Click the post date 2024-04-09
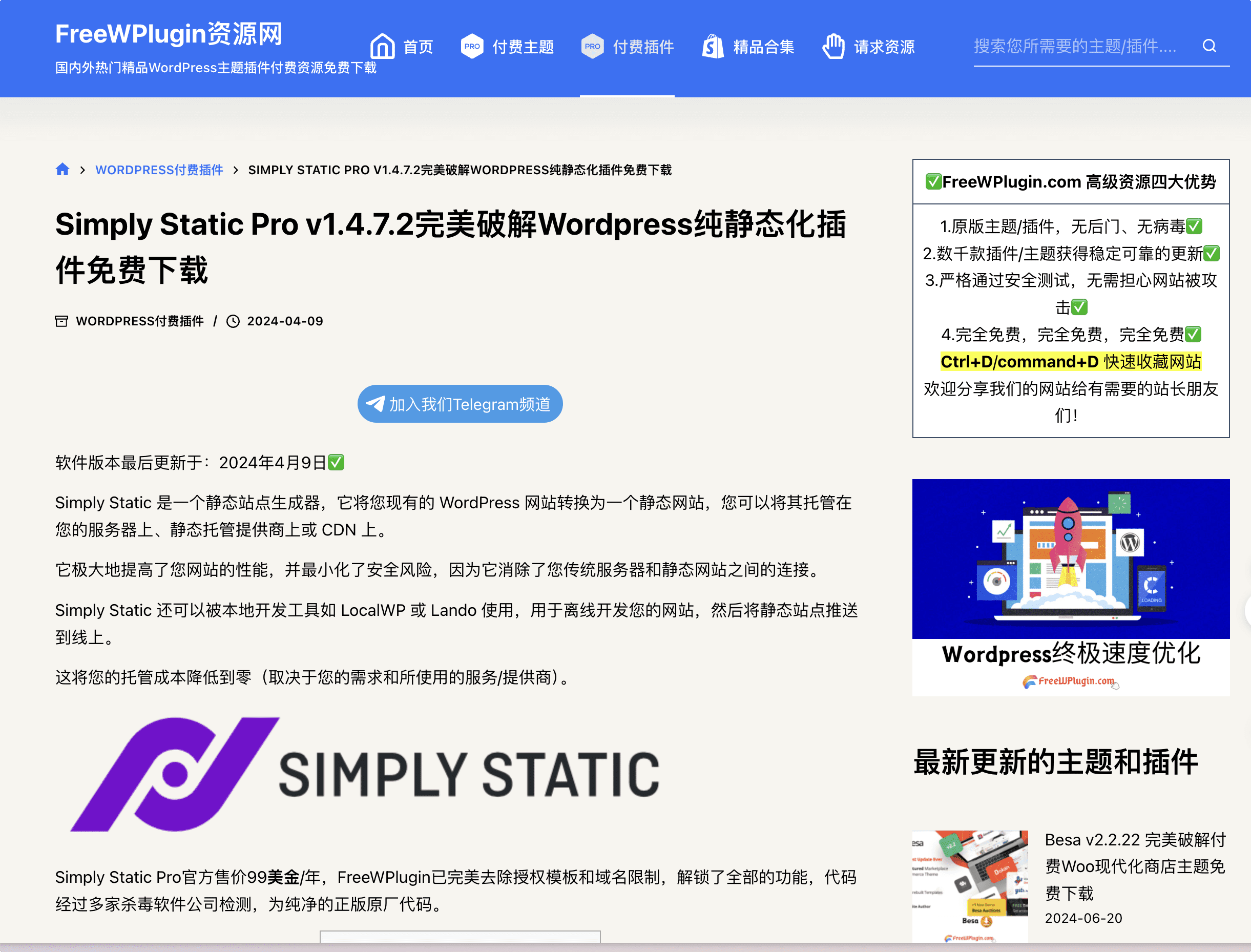 click(285, 321)
